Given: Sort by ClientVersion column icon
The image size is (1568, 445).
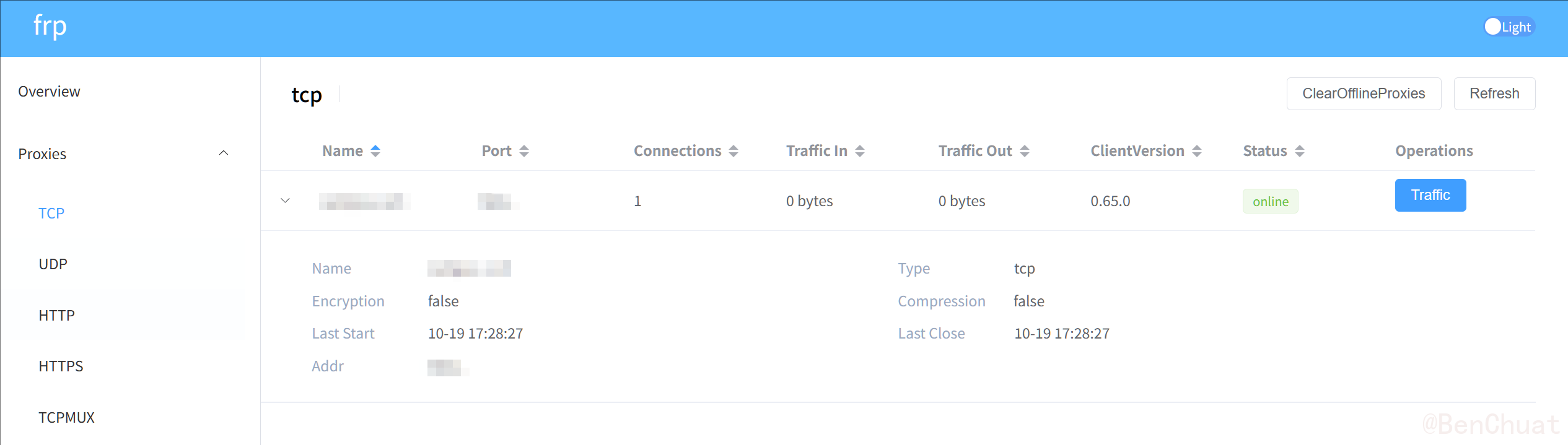Looking at the screenshot, I should (x=1197, y=151).
